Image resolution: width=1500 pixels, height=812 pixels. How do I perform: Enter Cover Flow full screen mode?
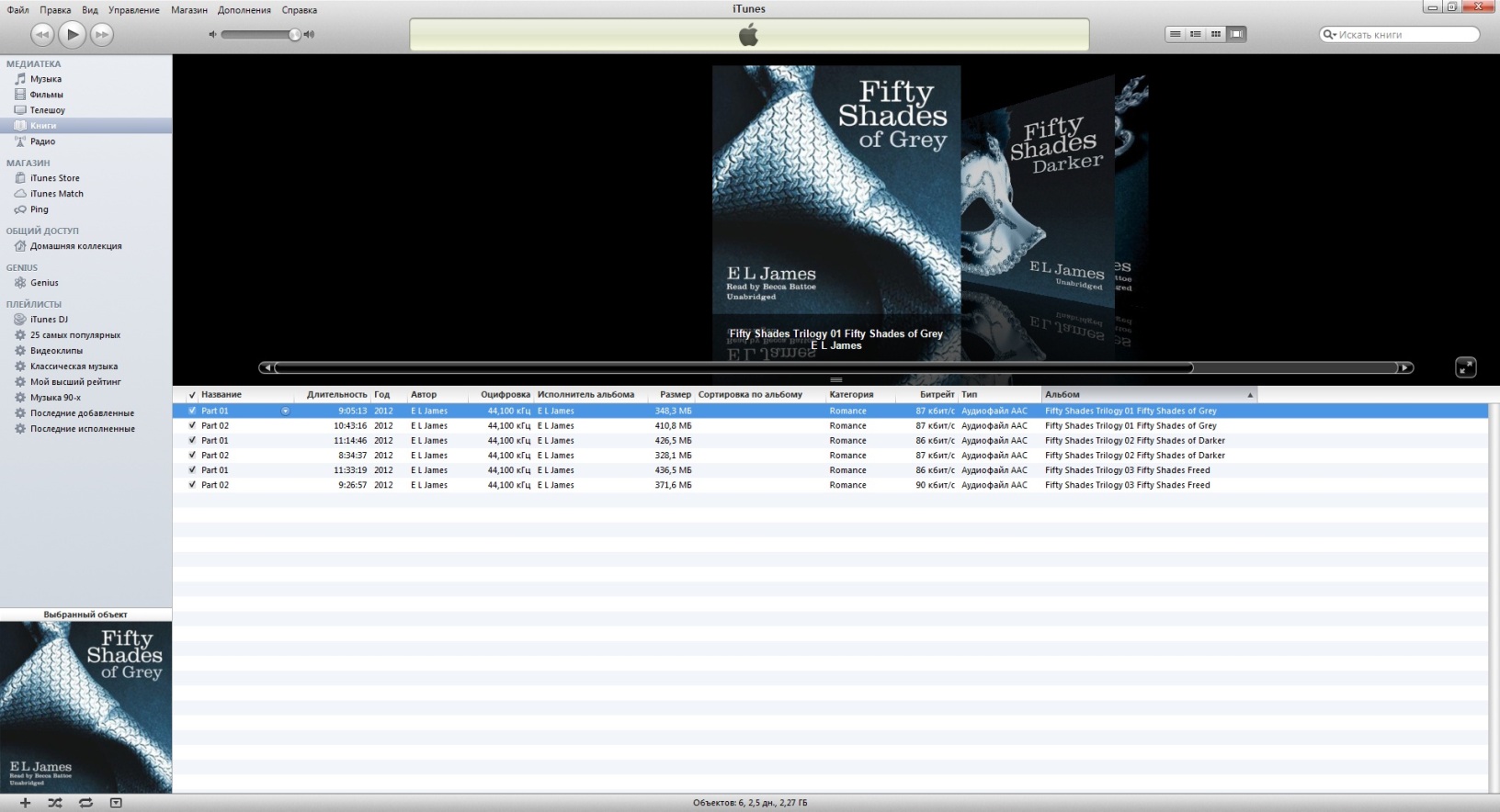click(1465, 367)
